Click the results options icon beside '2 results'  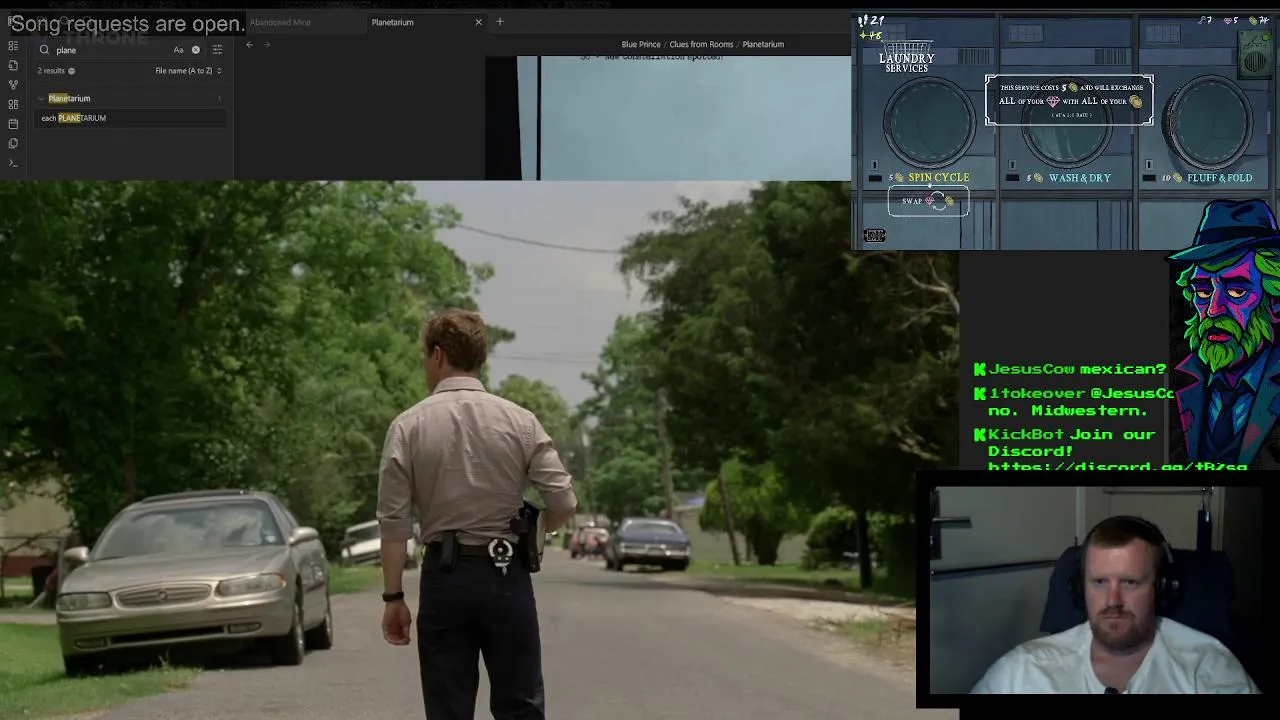71,71
